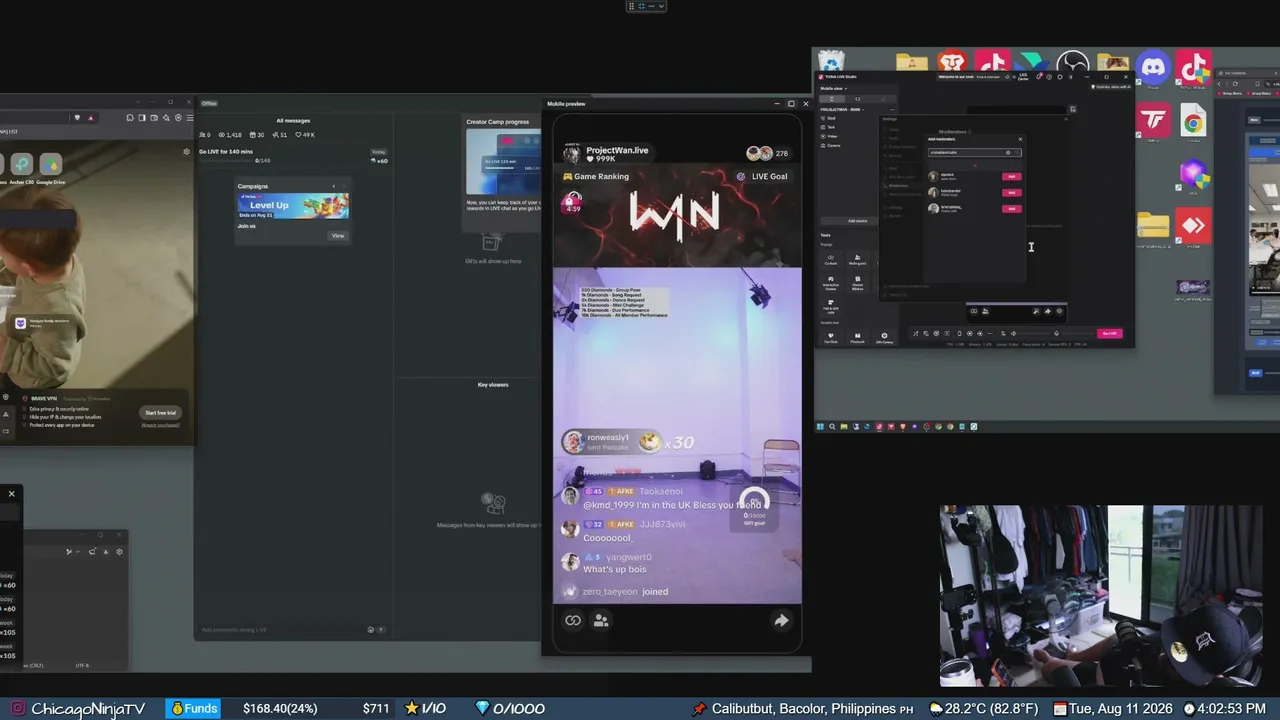Open the Co-host tool in LIVE Studio
This screenshot has width=1280, height=720.
coord(831,260)
